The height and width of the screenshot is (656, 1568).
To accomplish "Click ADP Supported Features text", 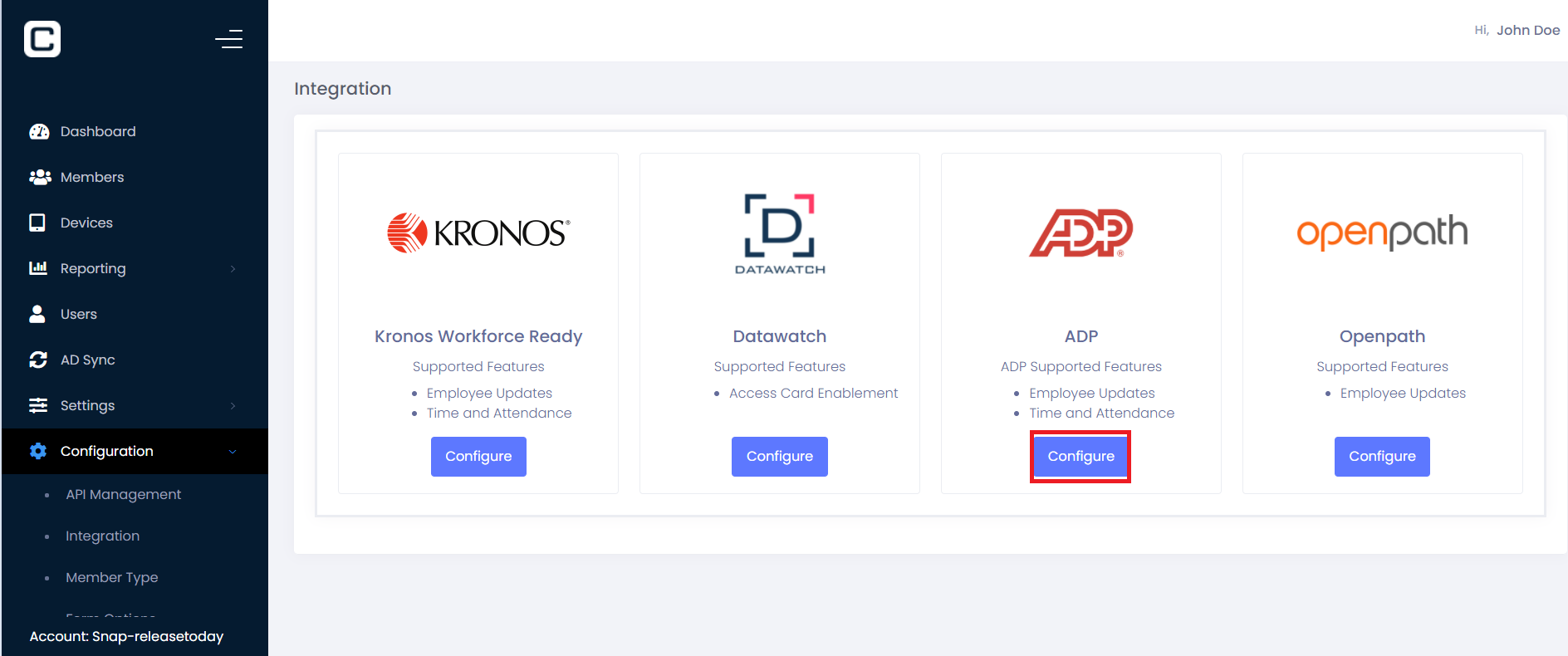I will [x=1081, y=366].
